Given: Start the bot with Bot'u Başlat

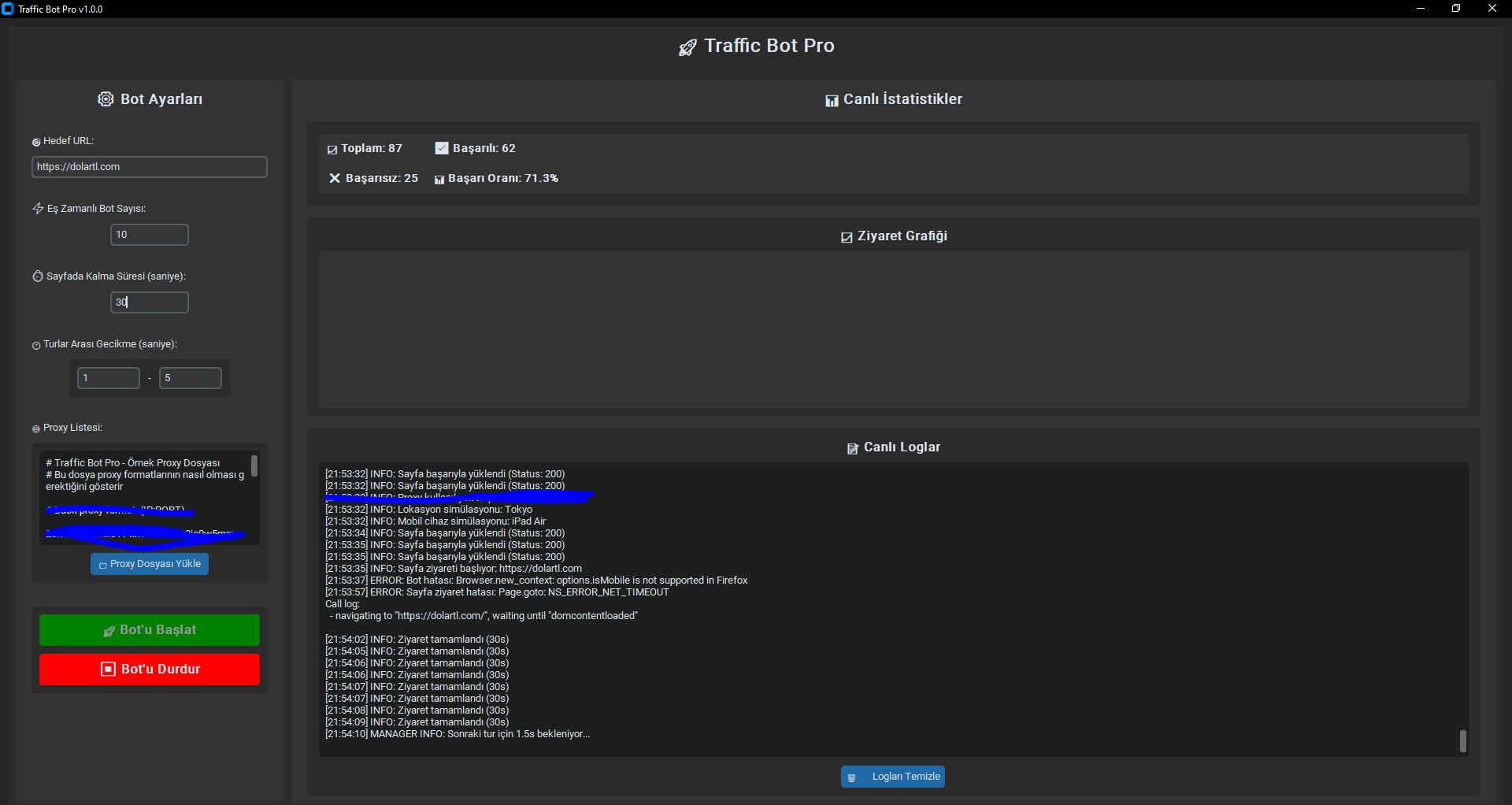Looking at the screenshot, I should [x=150, y=630].
